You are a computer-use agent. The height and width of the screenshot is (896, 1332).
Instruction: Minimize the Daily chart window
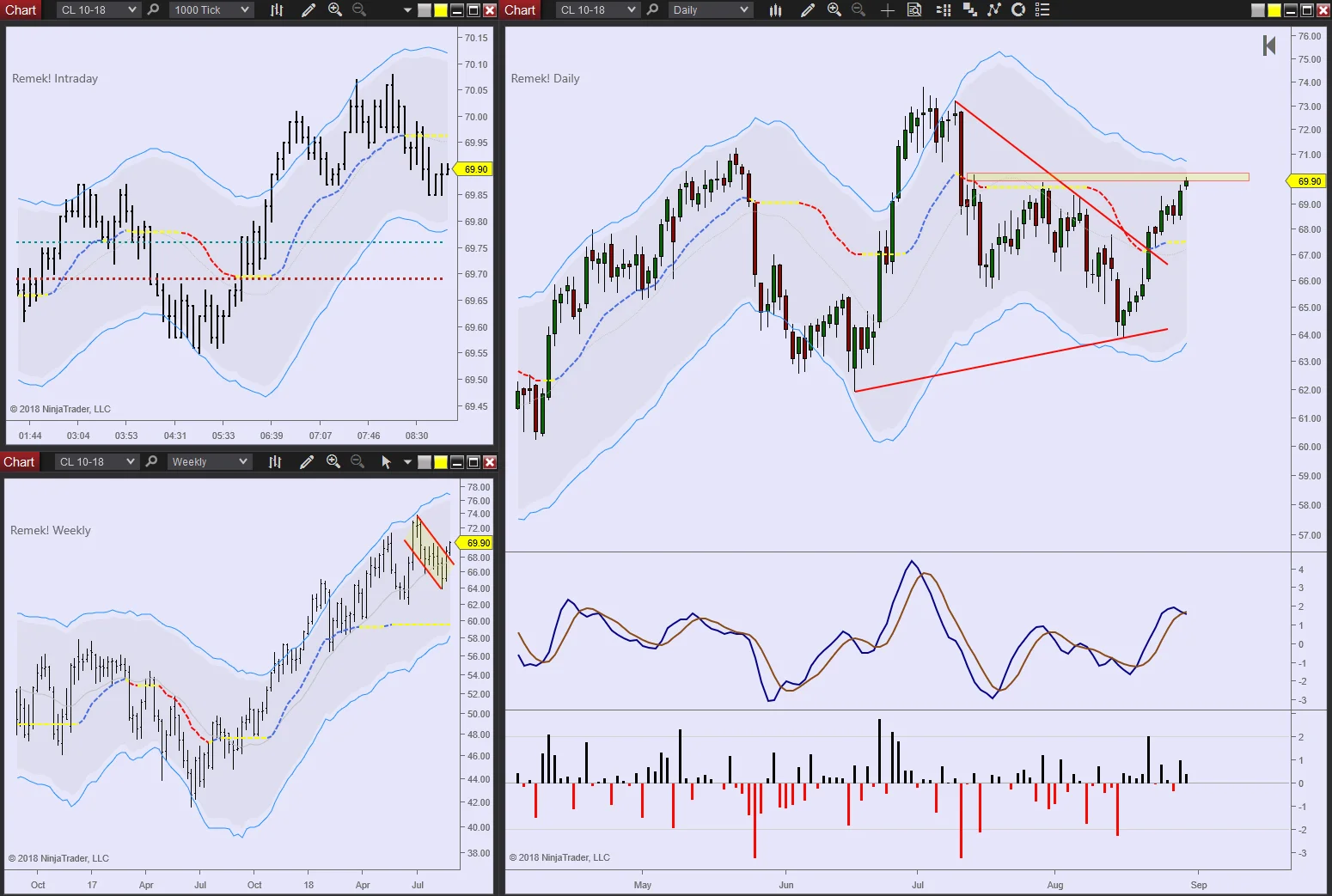(1291, 10)
